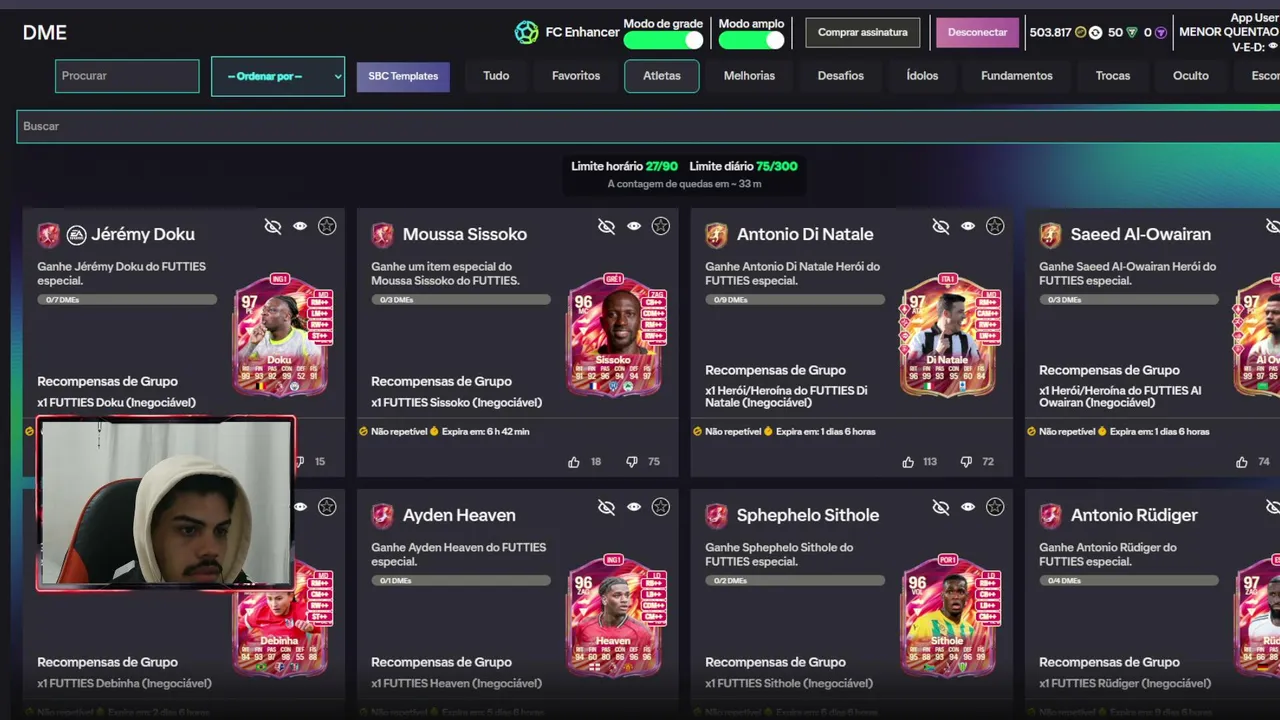Focus the Buscar input field

pyautogui.click(x=648, y=126)
